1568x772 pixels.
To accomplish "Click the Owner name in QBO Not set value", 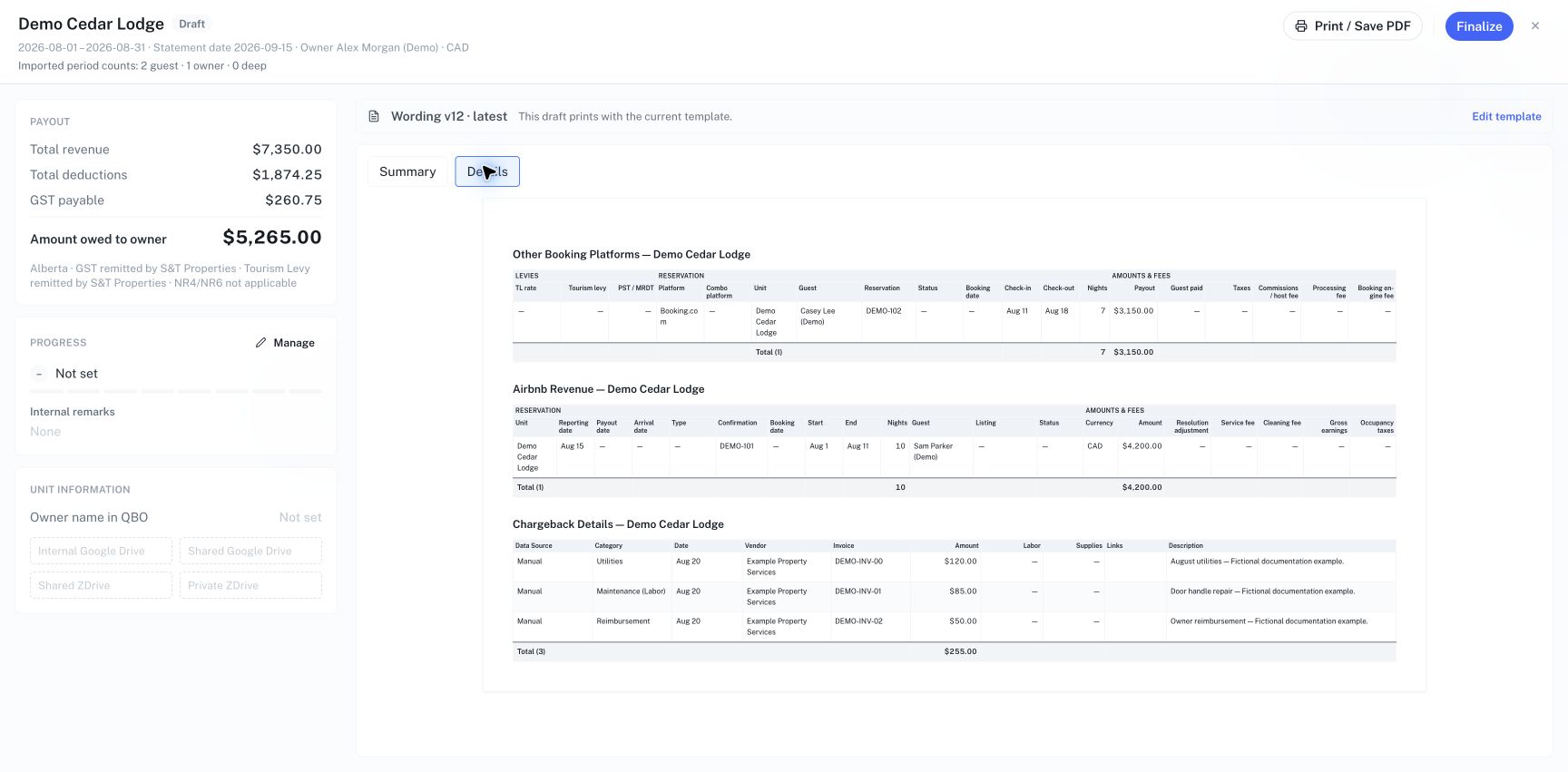I will tap(300, 517).
